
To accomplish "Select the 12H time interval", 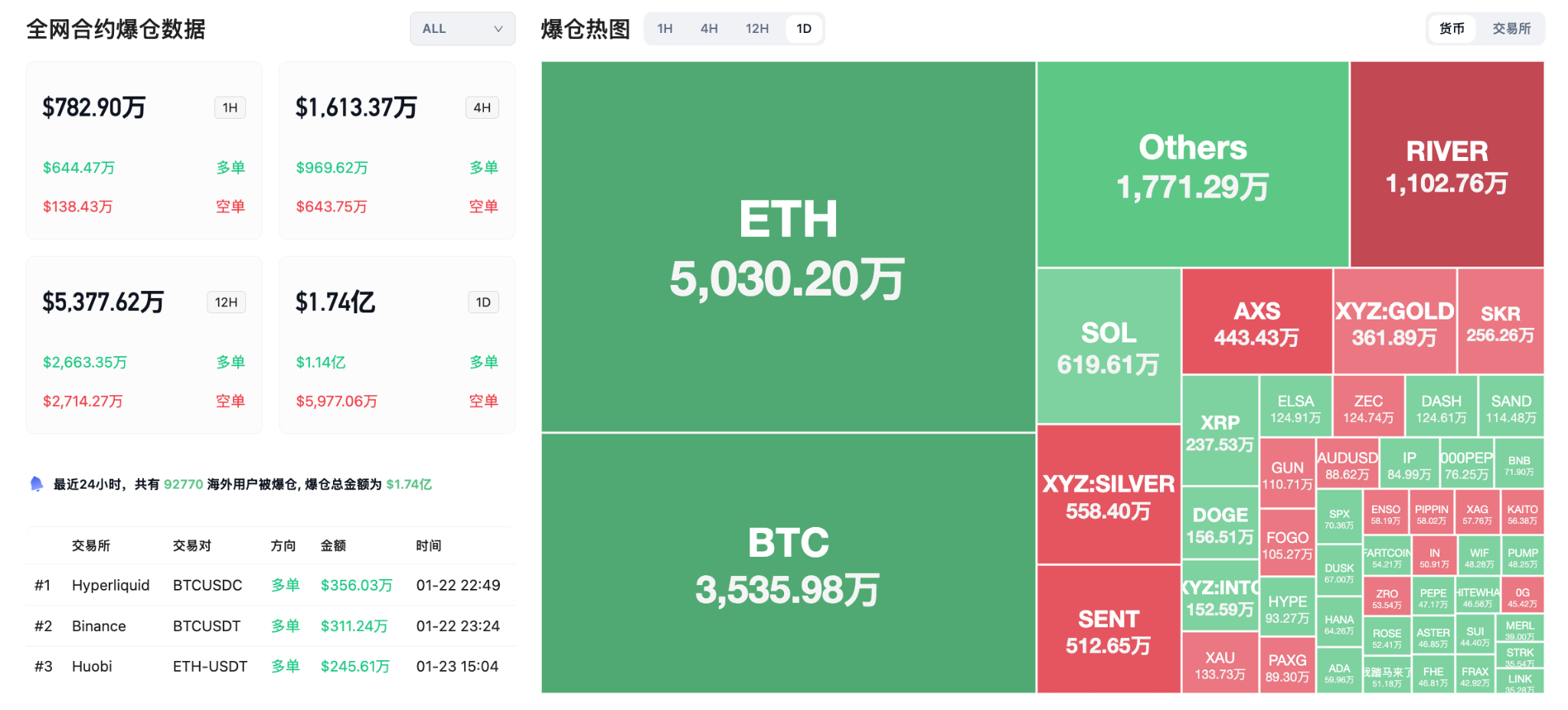I will coord(756,28).
